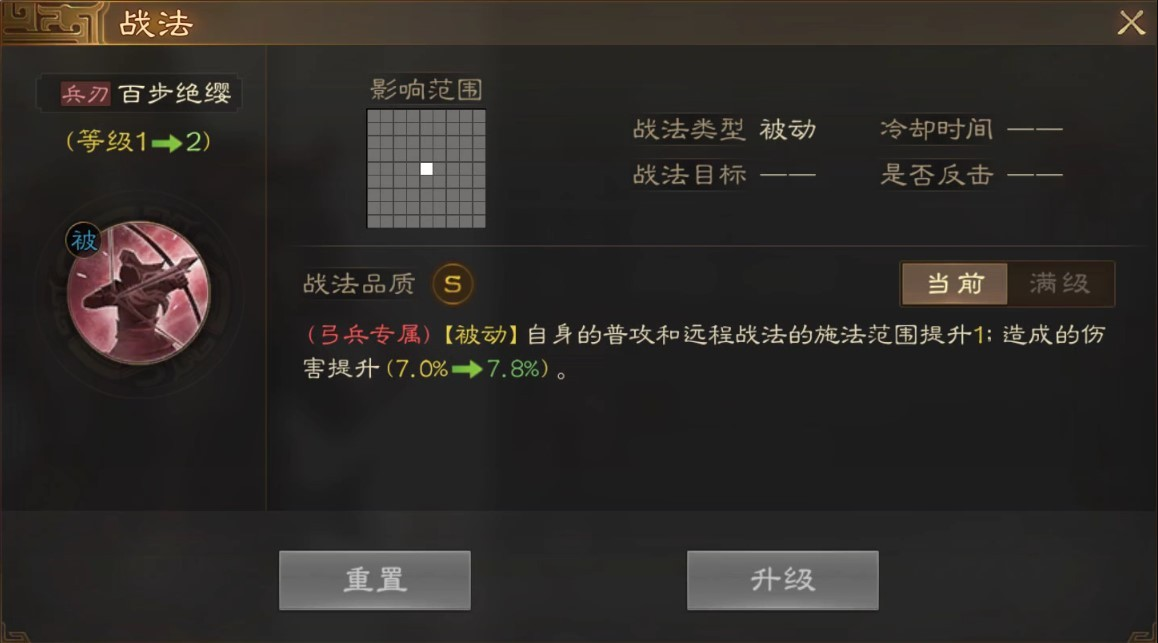
Task: Switch to the 当前 current-level view
Action: (x=955, y=283)
